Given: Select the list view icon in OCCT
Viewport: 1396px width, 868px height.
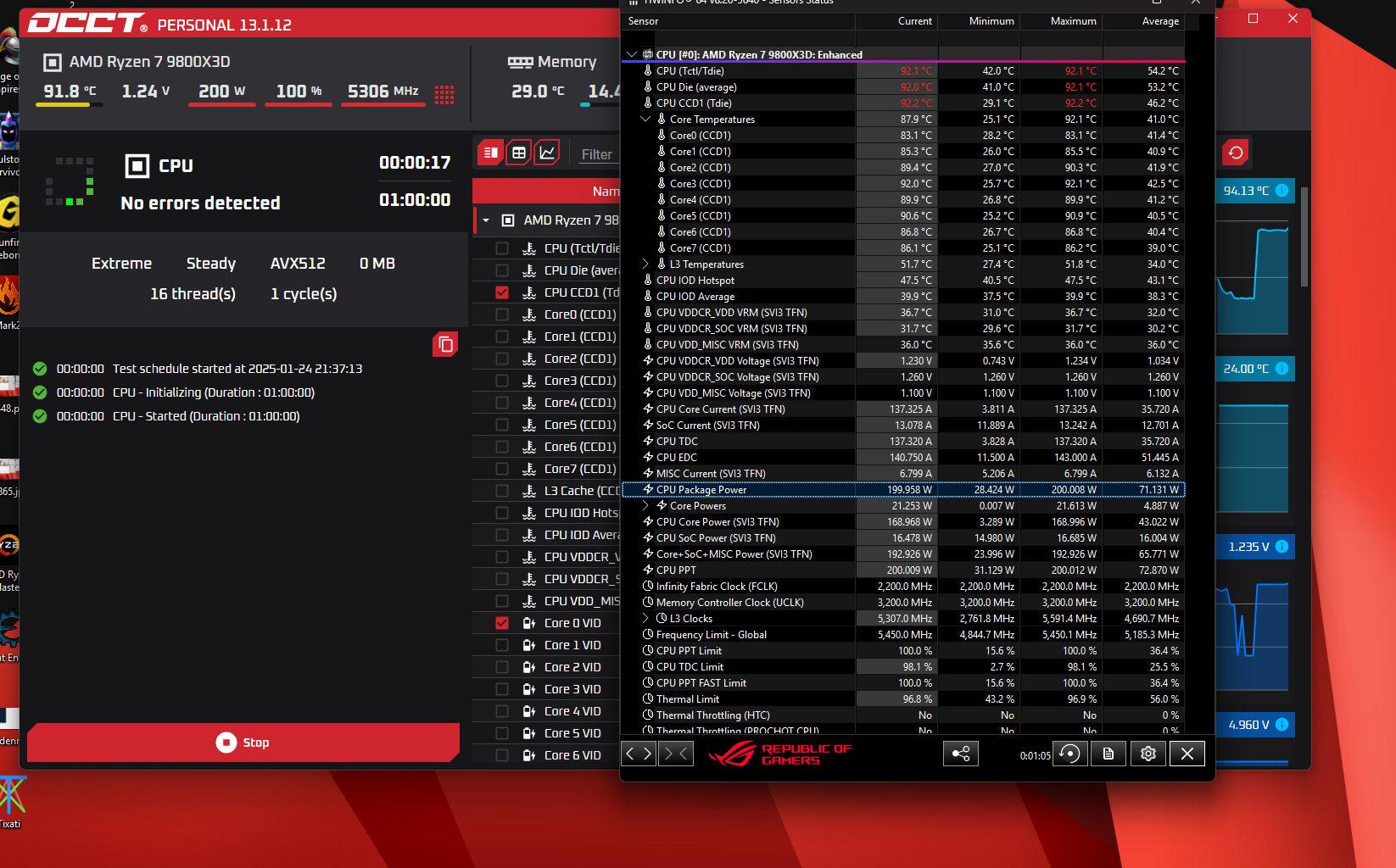Looking at the screenshot, I should 490,153.
